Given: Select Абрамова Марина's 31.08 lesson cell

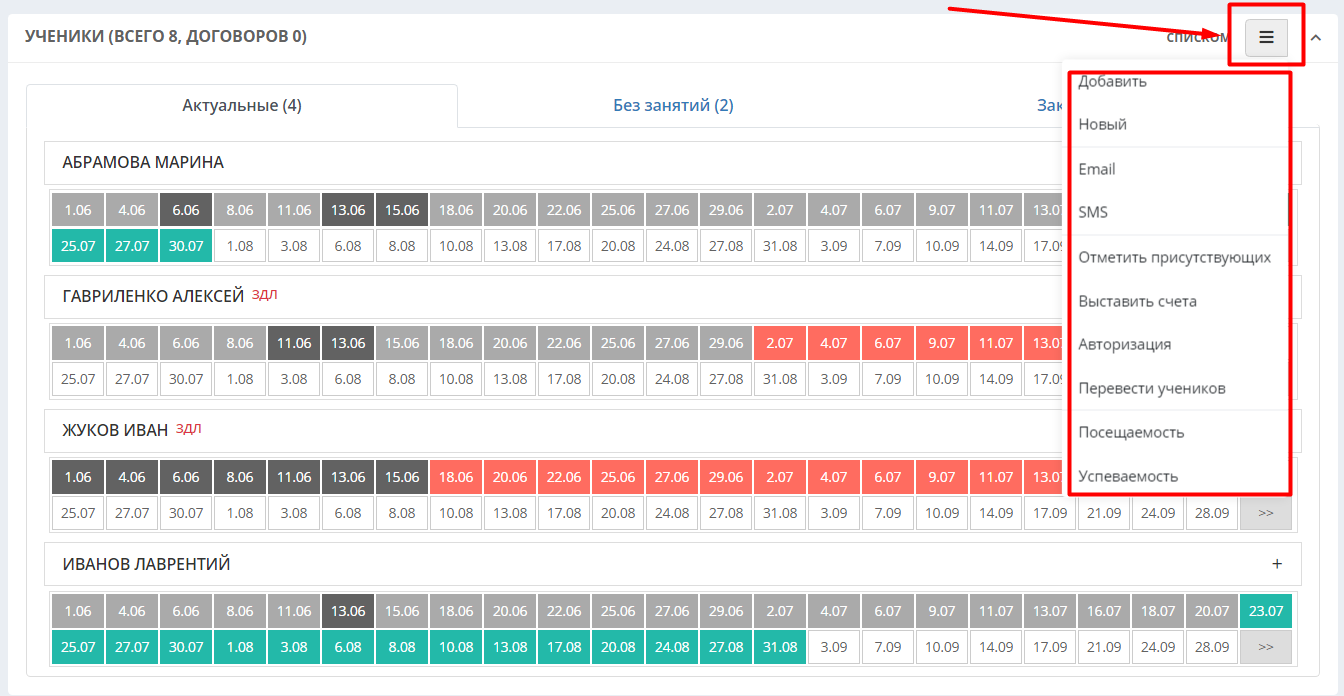Looking at the screenshot, I should pyautogui.click(x=780, y=245).
